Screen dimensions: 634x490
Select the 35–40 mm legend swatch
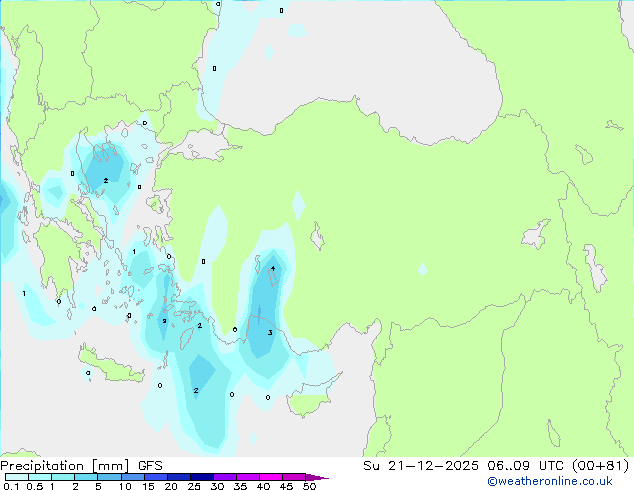(247, 477)
